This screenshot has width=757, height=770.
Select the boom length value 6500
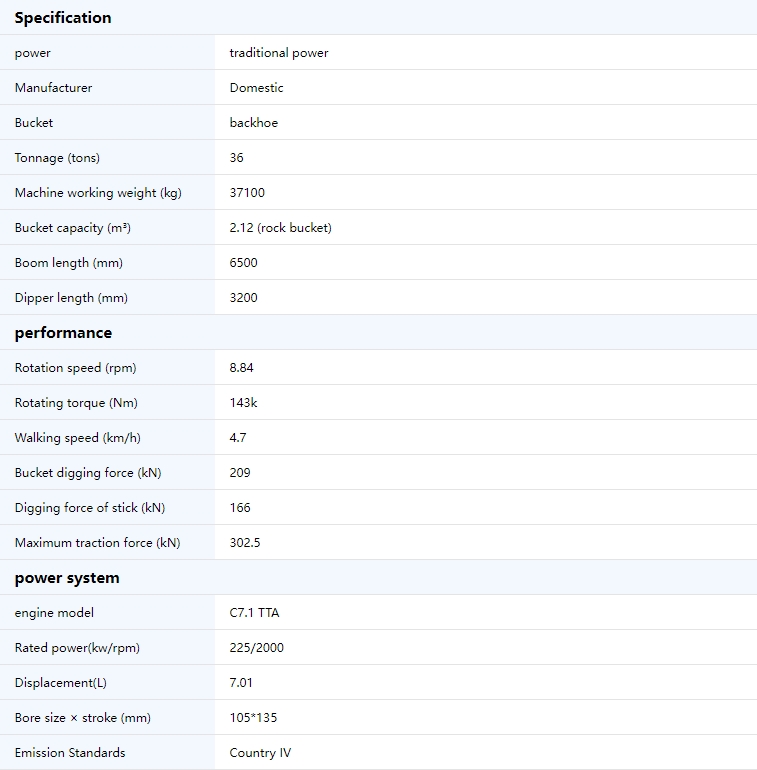point(244,263)
